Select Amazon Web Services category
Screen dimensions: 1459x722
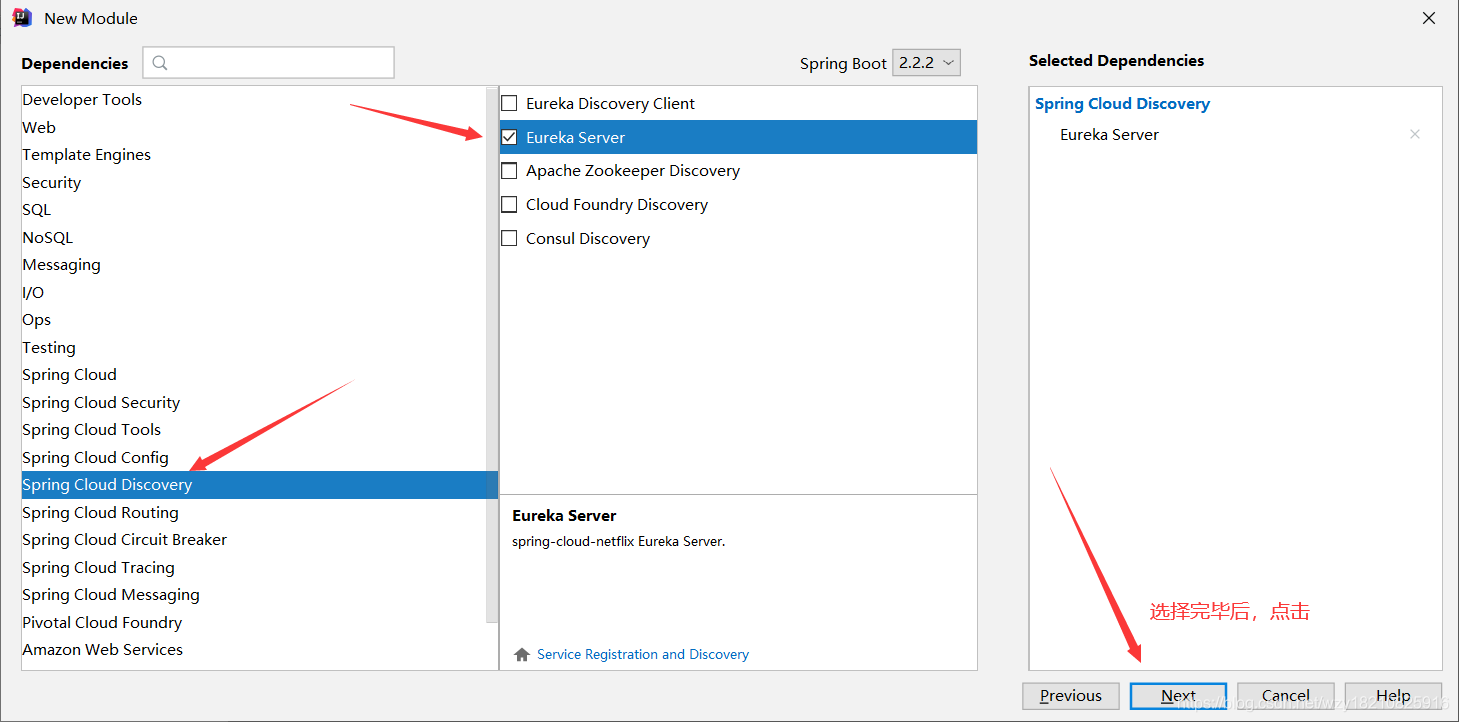[x=254, y=650]
